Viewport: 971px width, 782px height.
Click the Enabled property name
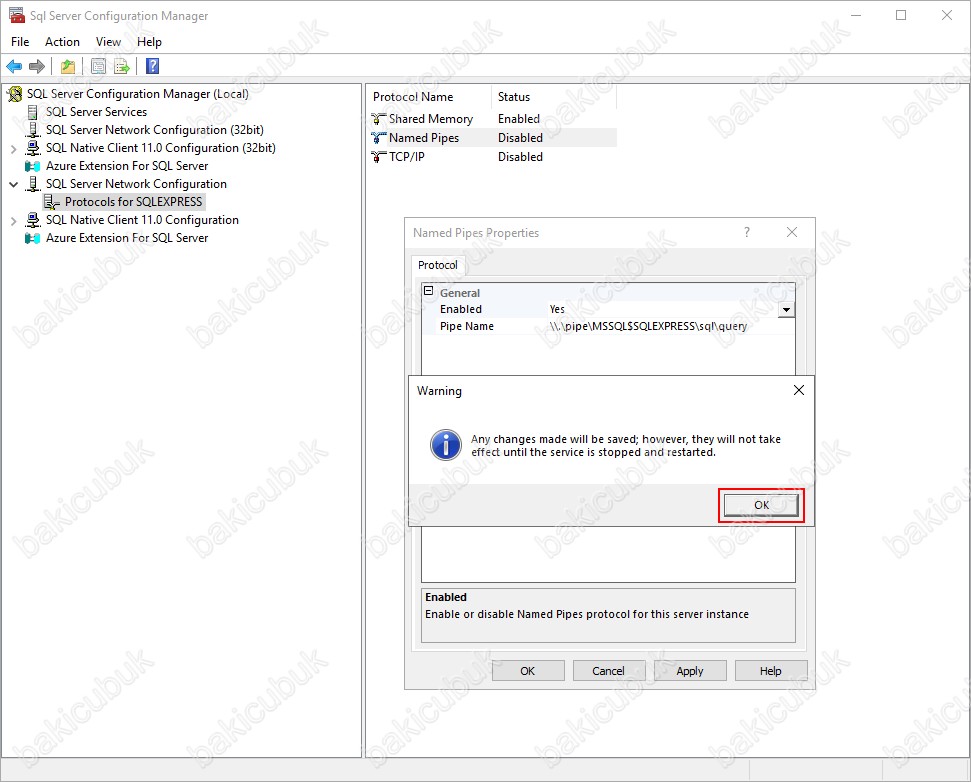point(461,310)
